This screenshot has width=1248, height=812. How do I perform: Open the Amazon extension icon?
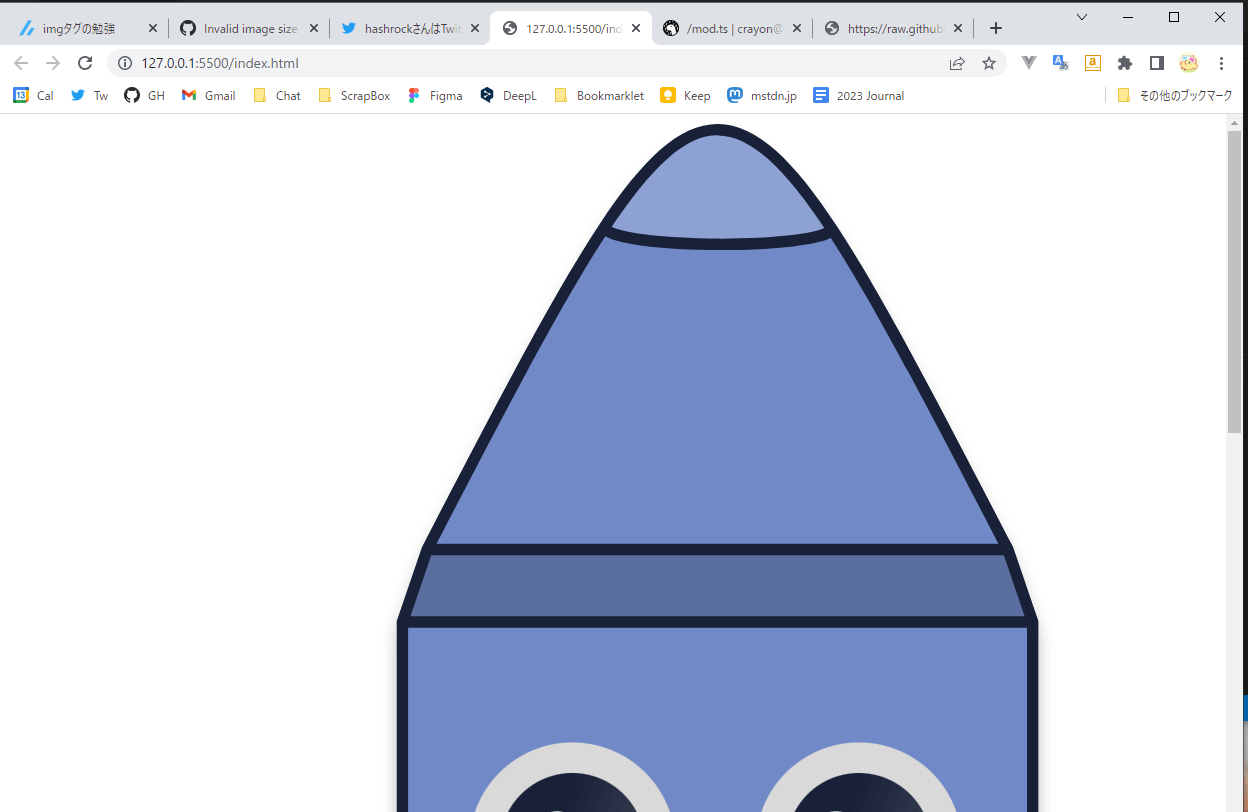(x=1093, y=63)
